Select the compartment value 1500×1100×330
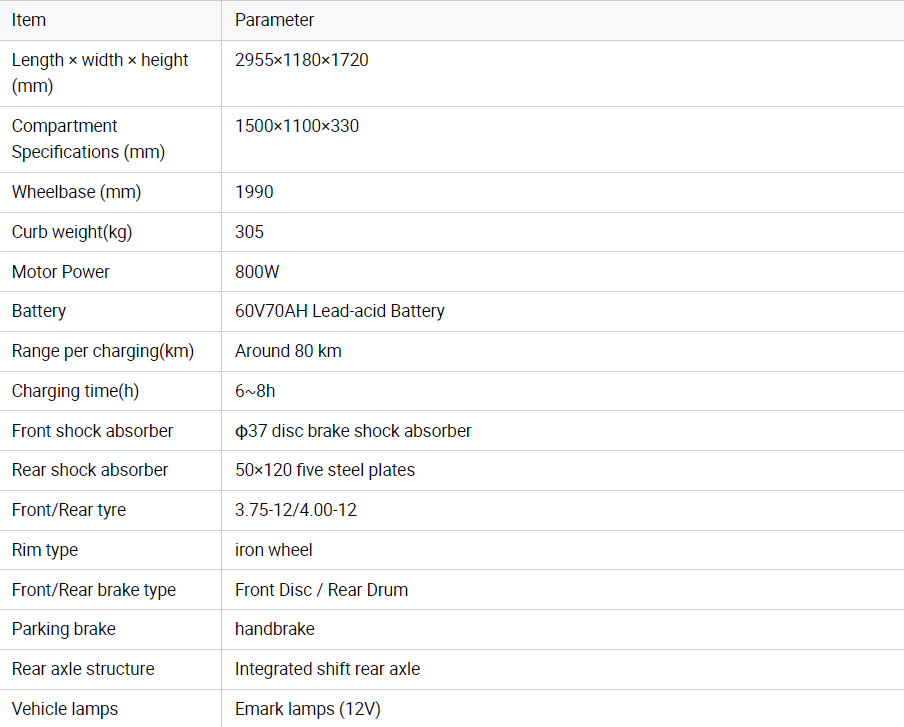This screenshot has height=727, width=904. tap(297, 126)
